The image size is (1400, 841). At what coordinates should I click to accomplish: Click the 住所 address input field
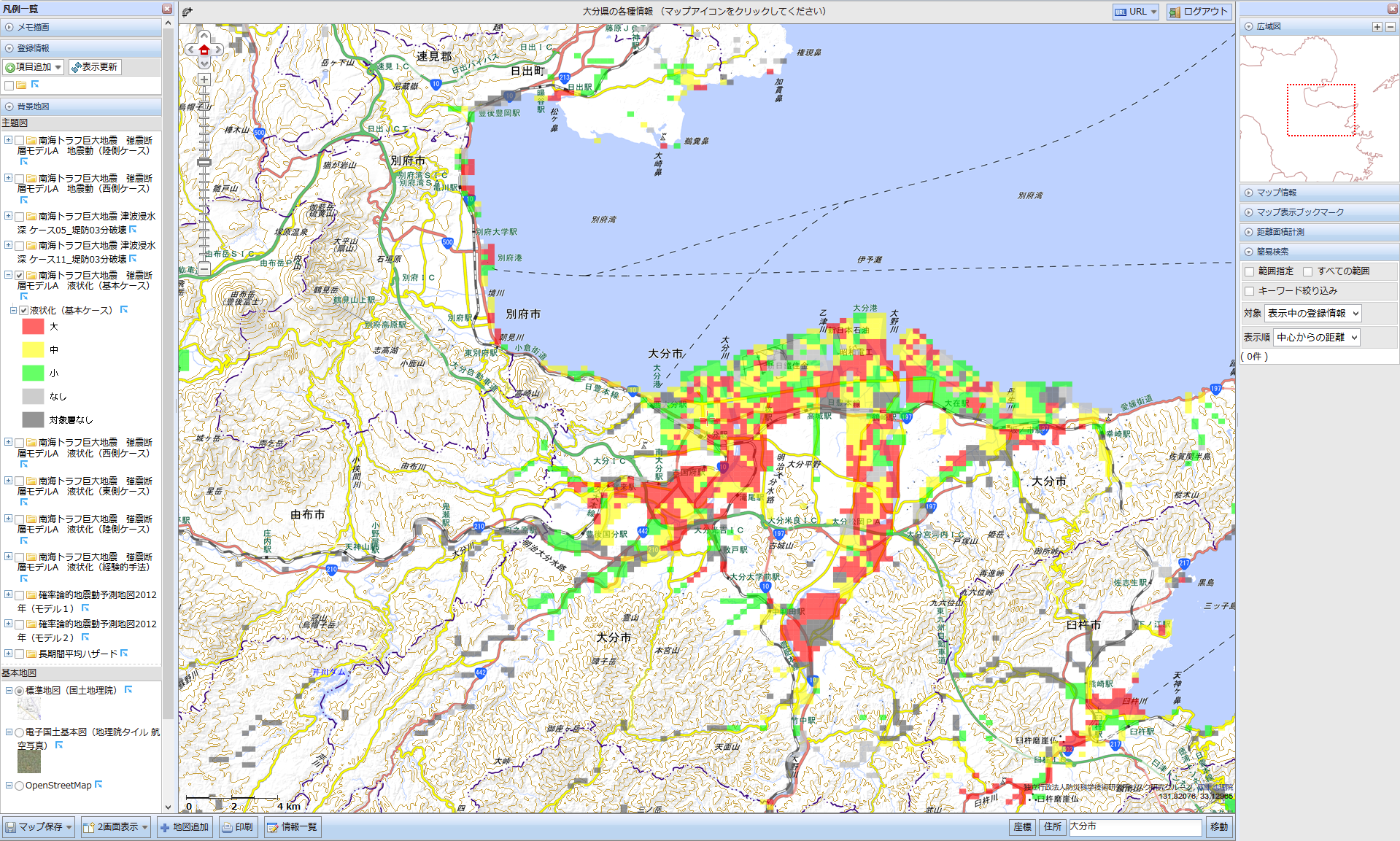pos(1134,827)
